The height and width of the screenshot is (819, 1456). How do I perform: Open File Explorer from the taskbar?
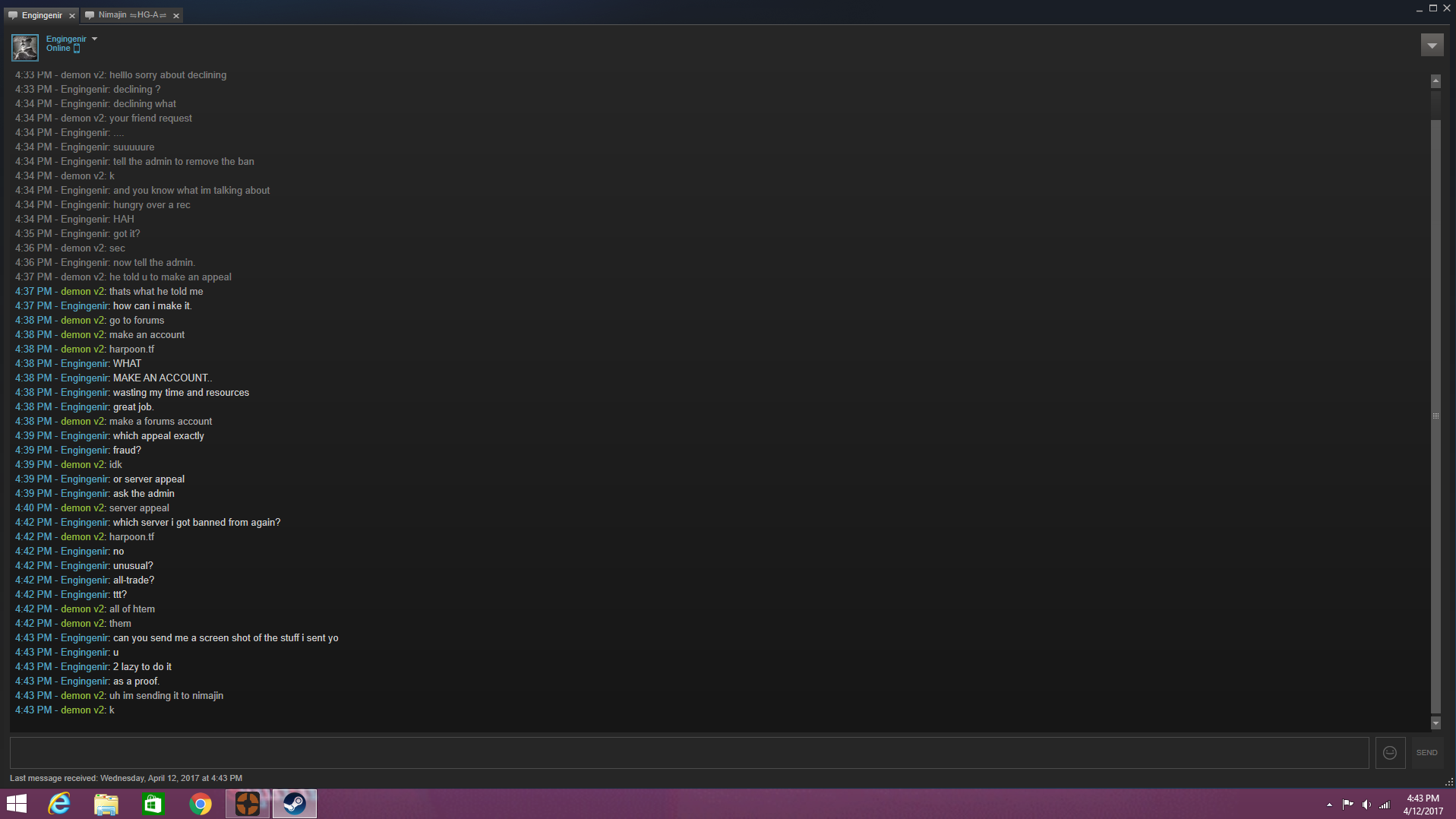coord(106,804)
